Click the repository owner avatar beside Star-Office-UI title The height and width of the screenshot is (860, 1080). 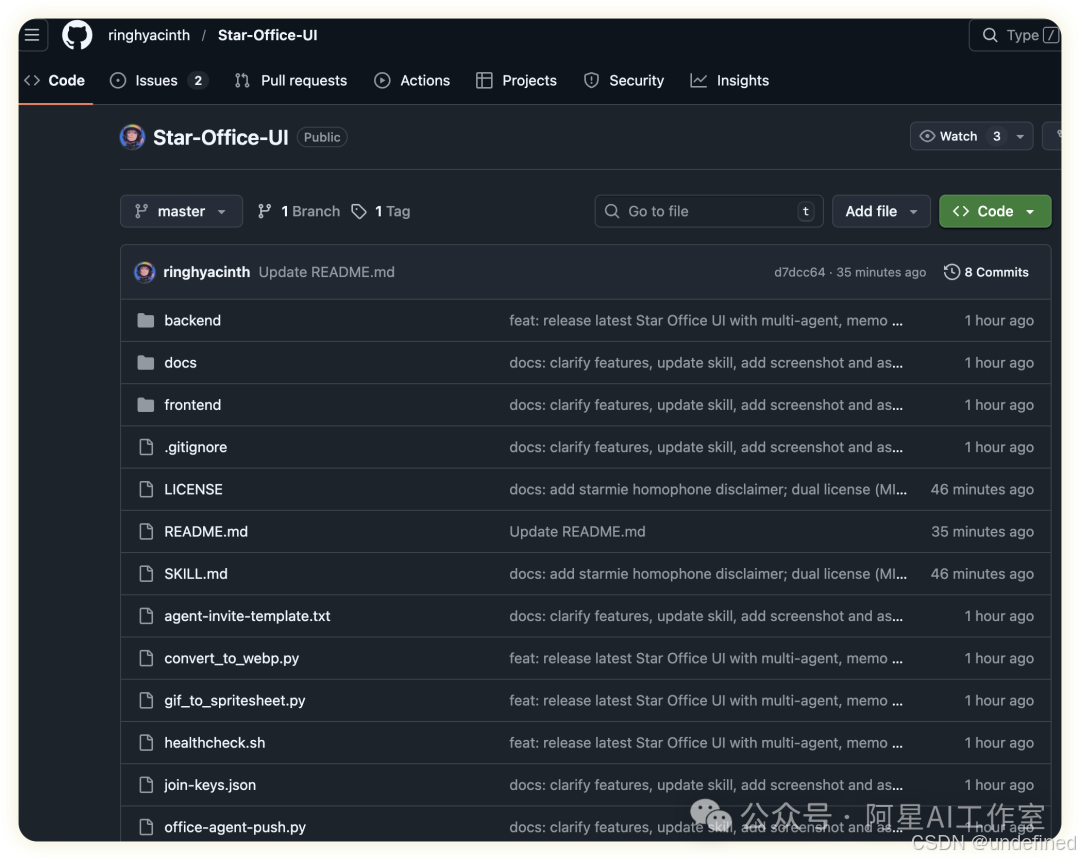tap(132, 137)
